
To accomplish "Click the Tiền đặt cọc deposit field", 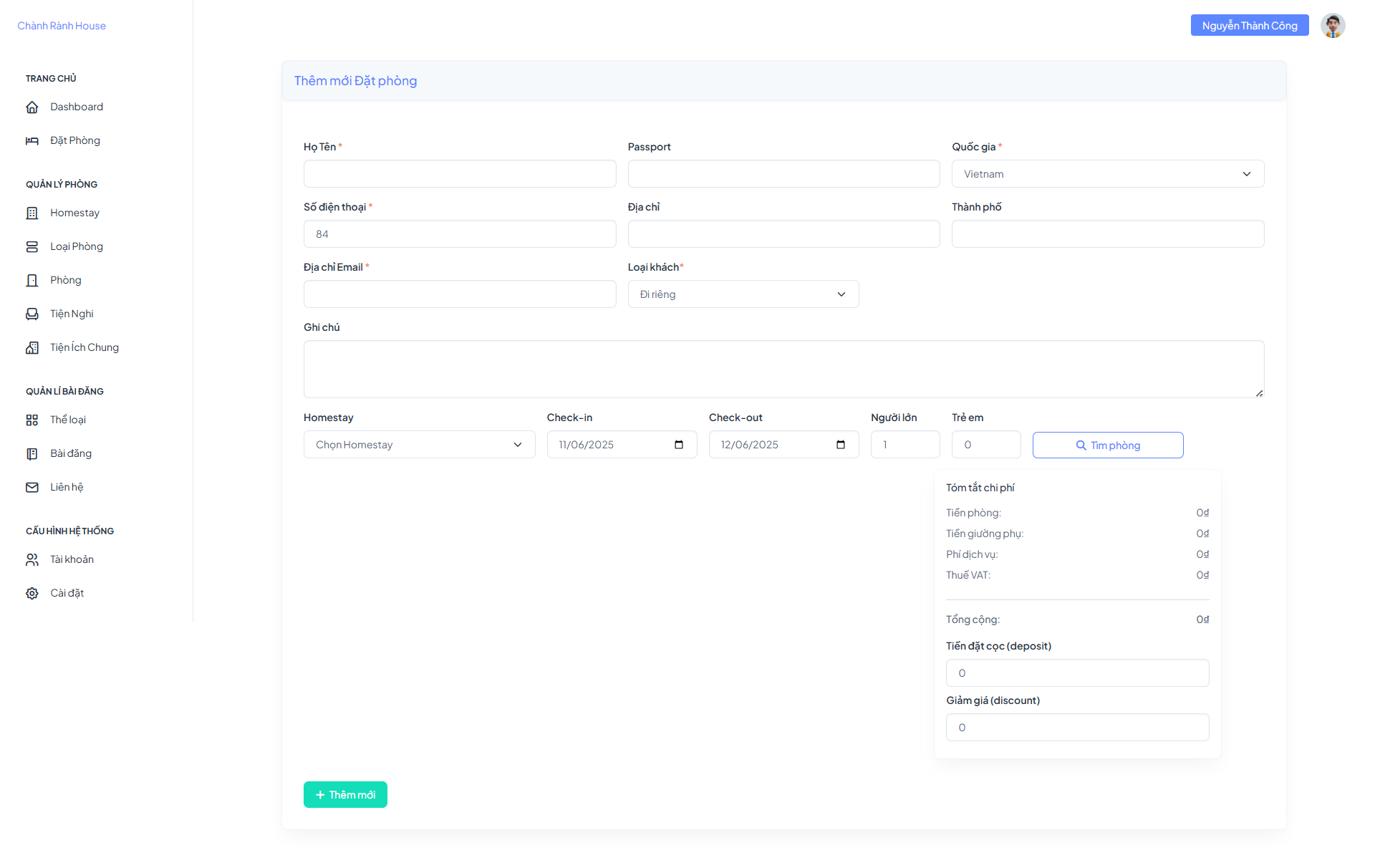I will (1077, 673).
